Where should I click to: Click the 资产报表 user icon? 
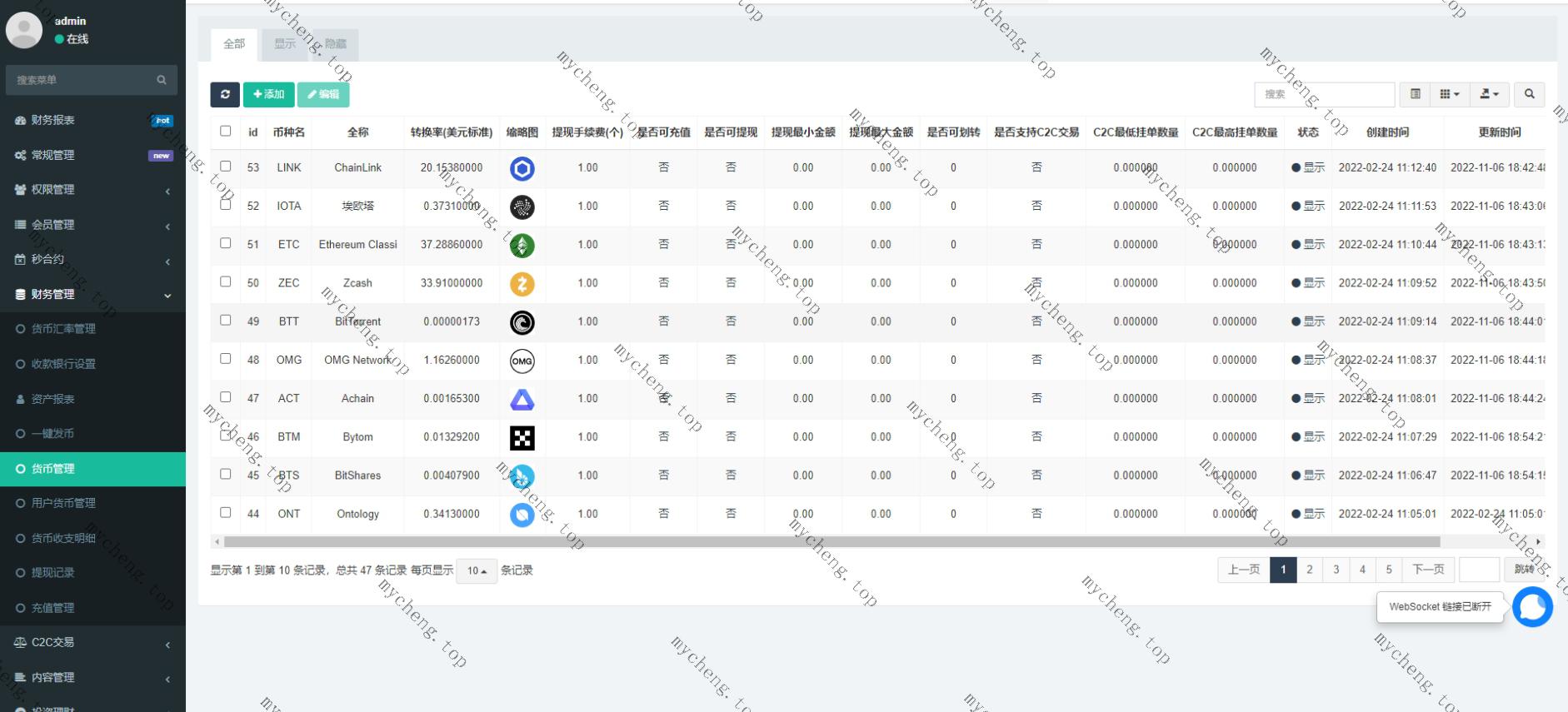point(21,399)
